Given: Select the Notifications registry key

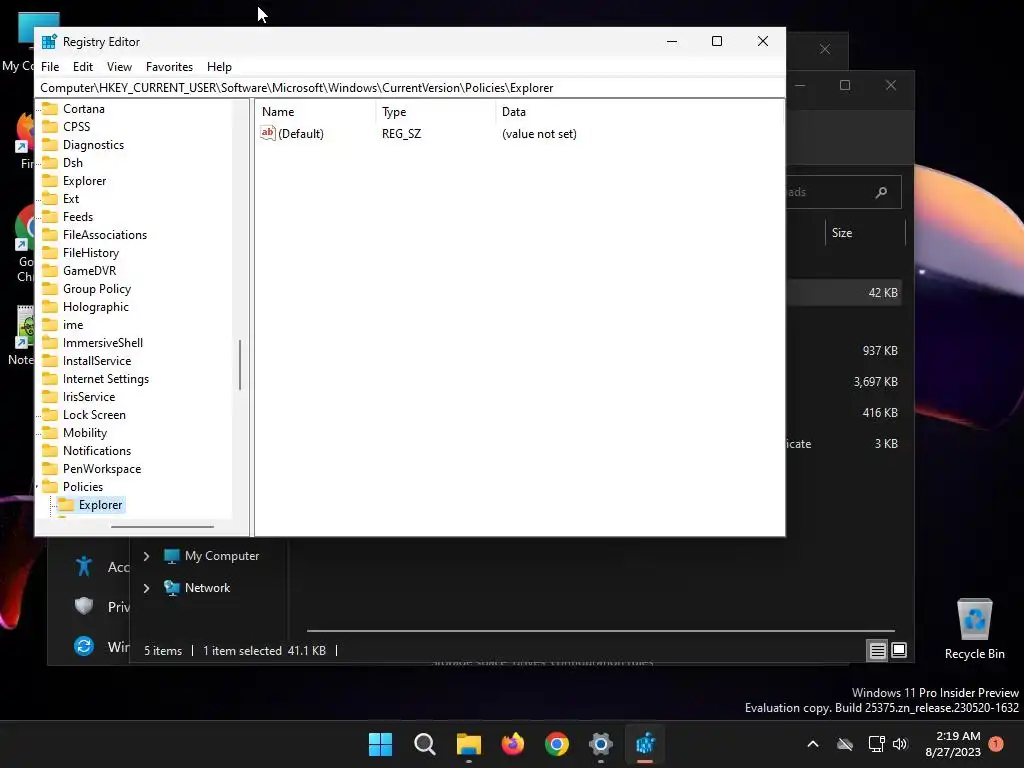Looking at the screenshot, I should click(97, 451).
